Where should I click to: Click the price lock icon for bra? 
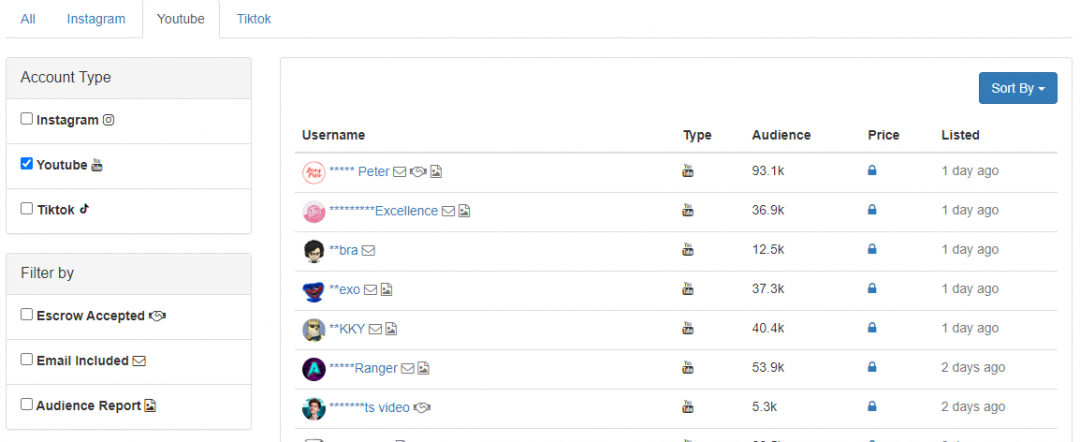pyautogui.click(x=872, y=250)
